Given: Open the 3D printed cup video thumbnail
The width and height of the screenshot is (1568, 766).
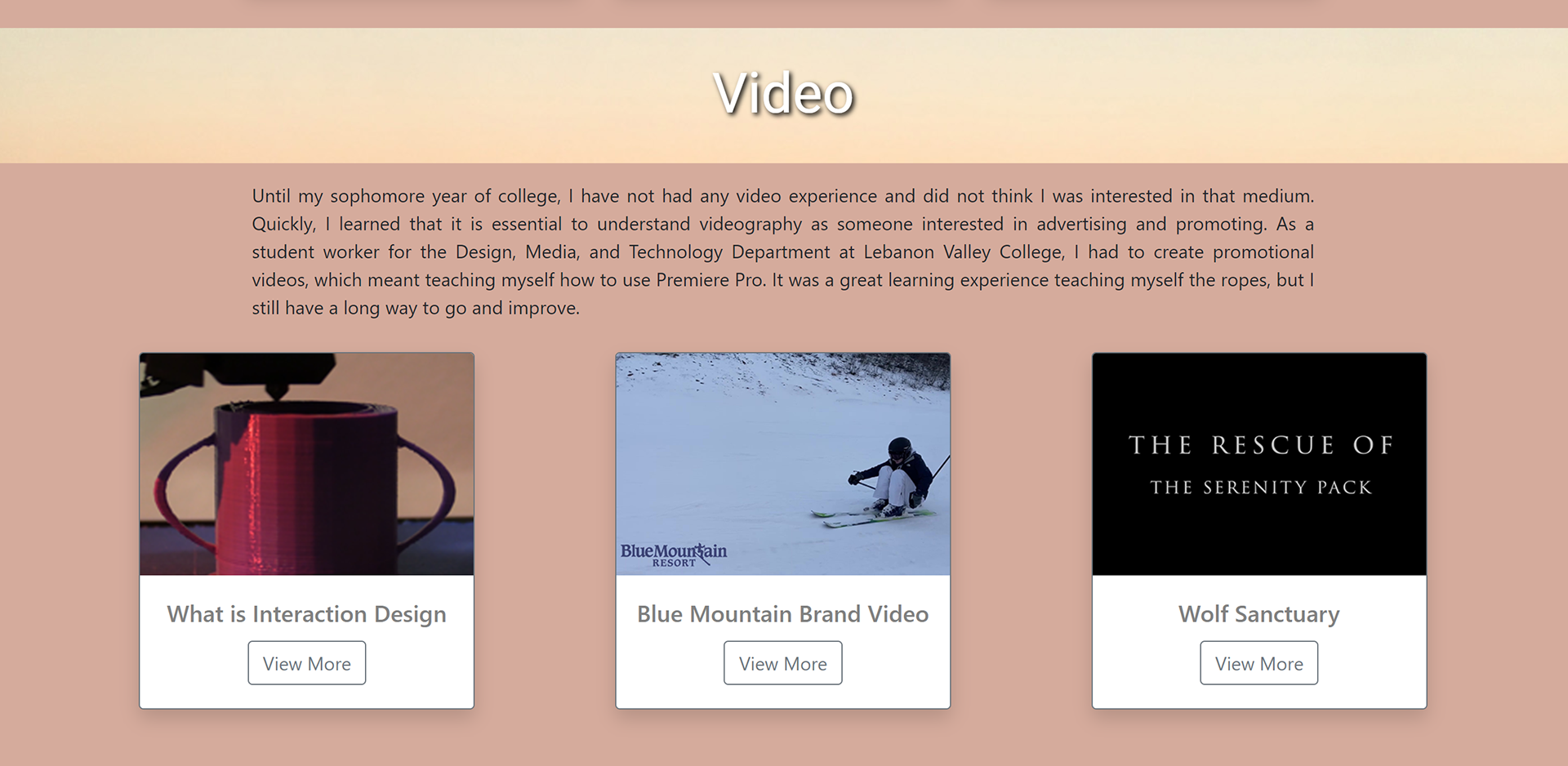Looking at the screenshot, I should [306, 464].
